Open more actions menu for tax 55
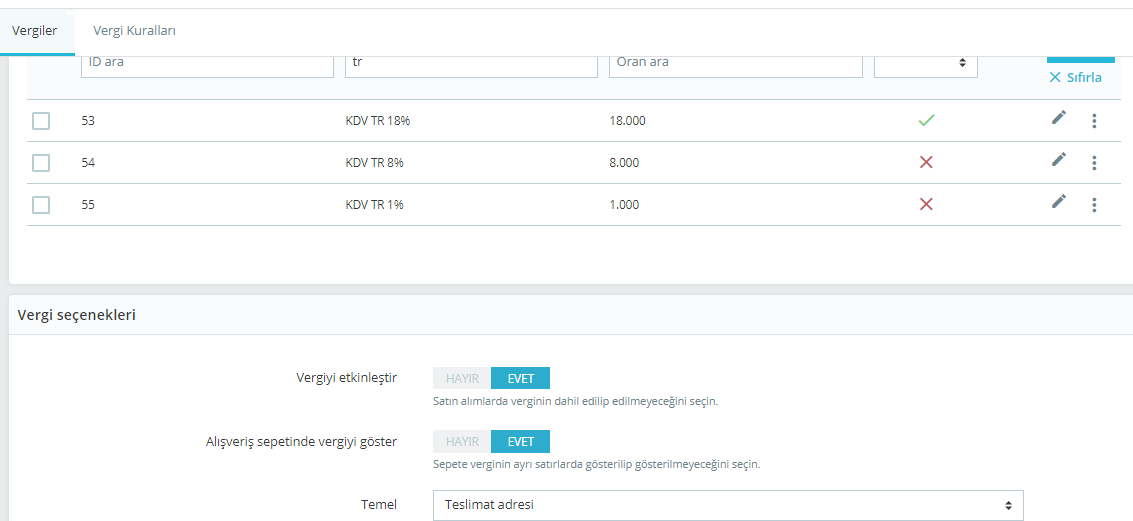 pyautogui.click(x=1094, y=205)
